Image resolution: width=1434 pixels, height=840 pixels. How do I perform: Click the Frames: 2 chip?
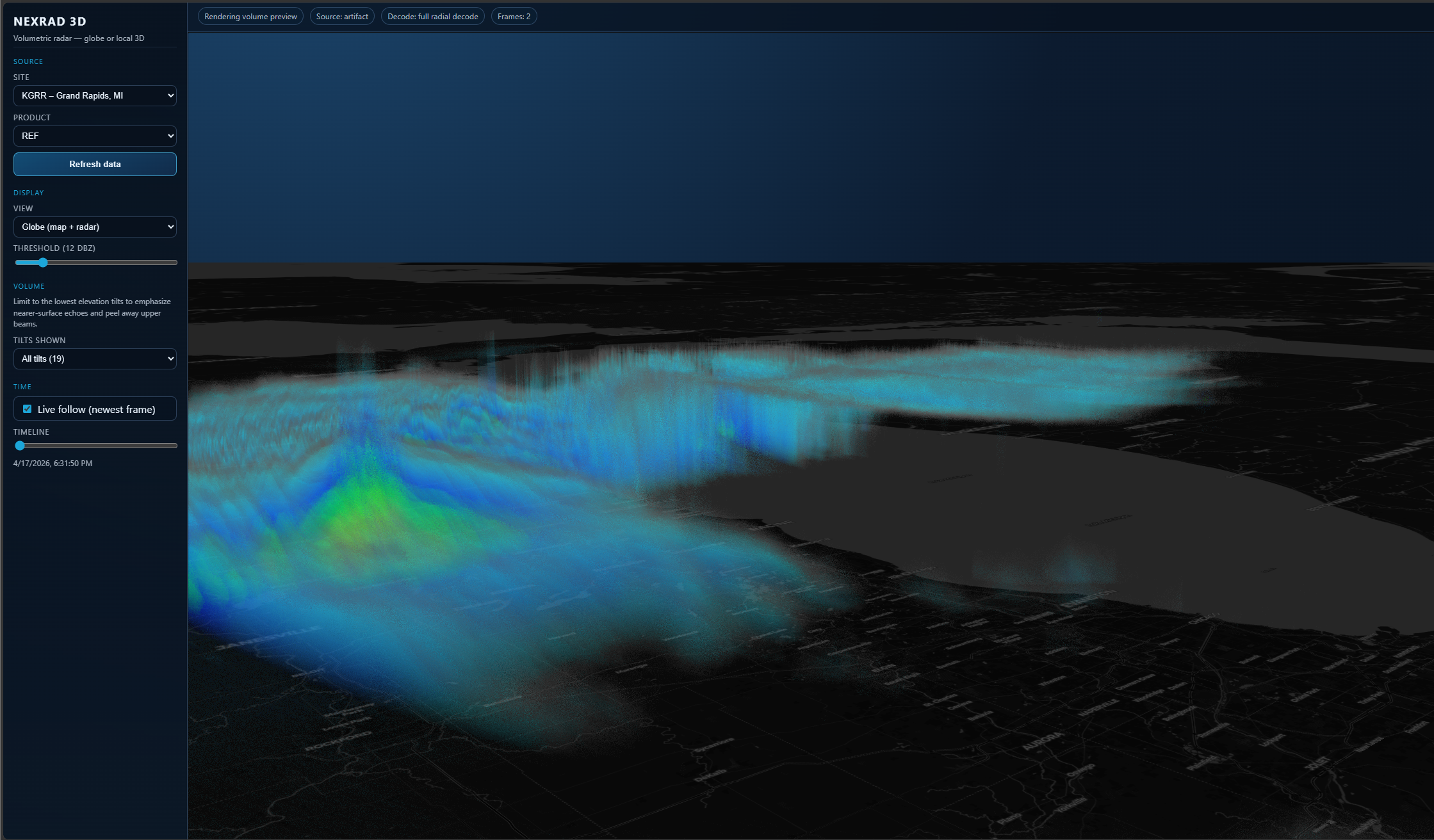[514, 17]
